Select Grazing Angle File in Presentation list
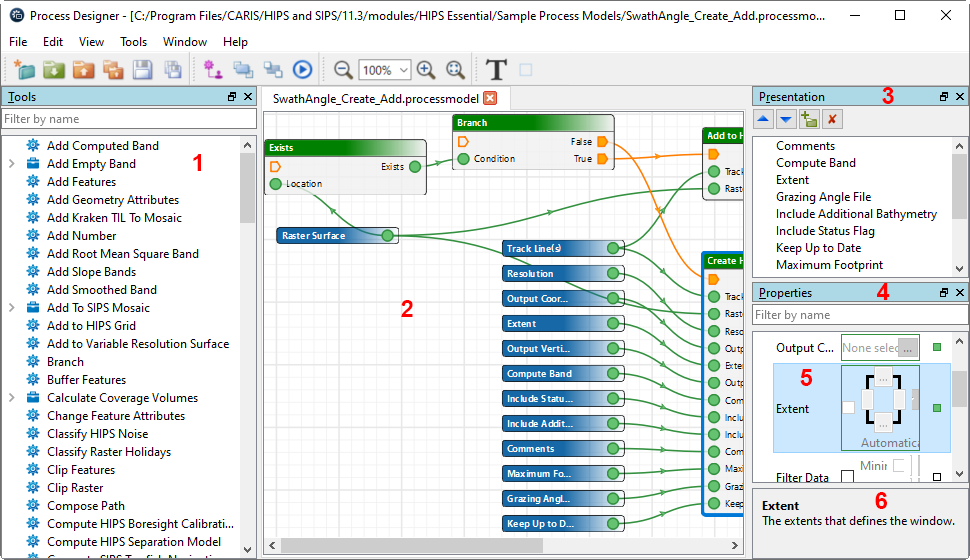Viewport: 970px width, 560px height. coord(823,197)
